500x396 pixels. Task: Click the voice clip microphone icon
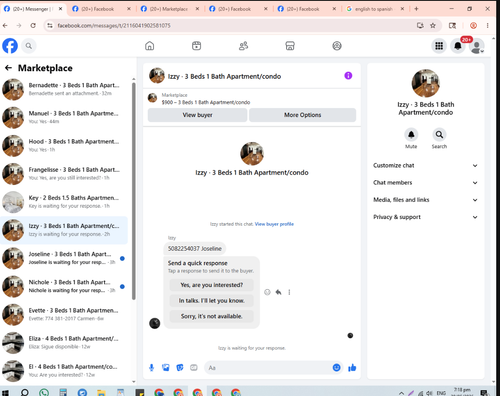point(152,368)
